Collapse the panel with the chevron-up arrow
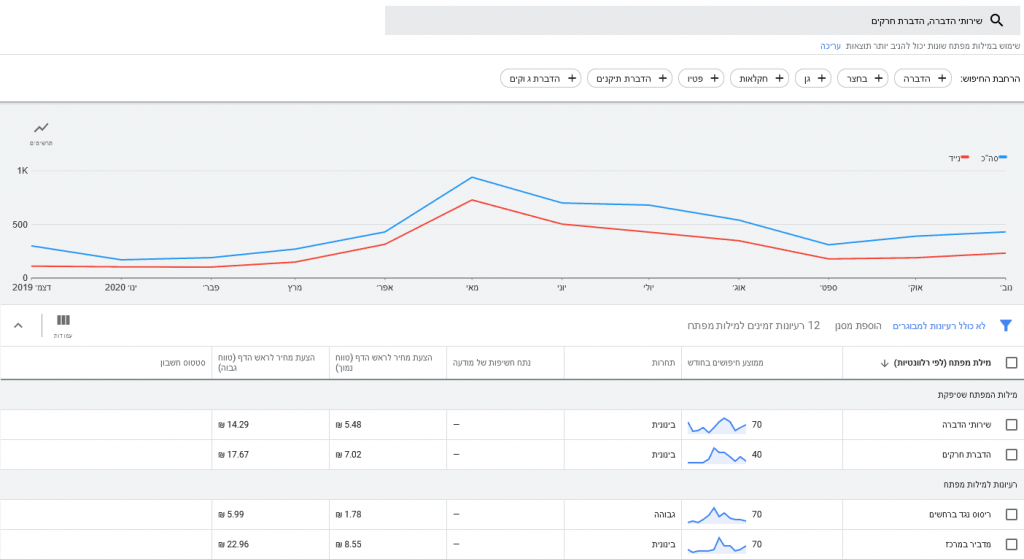This screenshot has width=1024, height=559. pos(18,325)
